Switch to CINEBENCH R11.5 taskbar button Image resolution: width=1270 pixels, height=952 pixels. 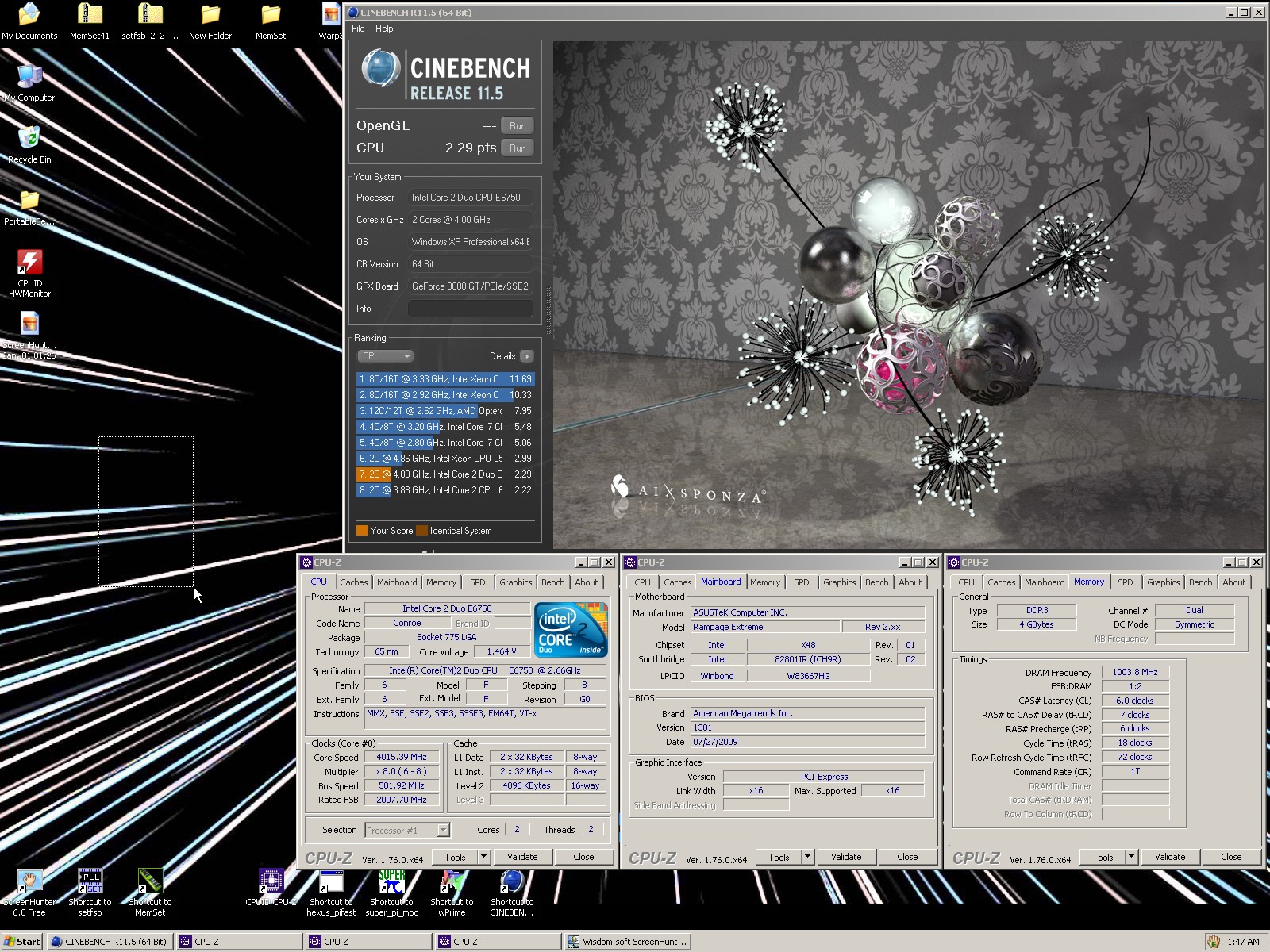109,942
